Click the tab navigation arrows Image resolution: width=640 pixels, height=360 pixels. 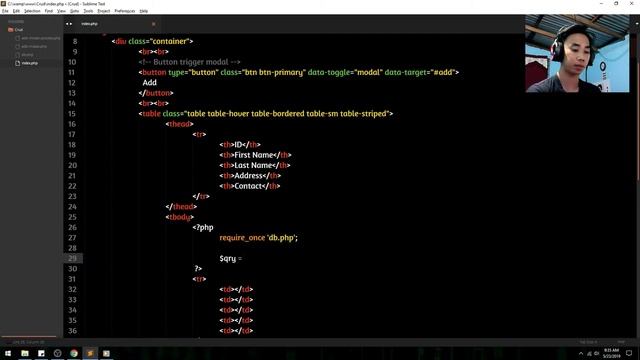tap(69, 24)
